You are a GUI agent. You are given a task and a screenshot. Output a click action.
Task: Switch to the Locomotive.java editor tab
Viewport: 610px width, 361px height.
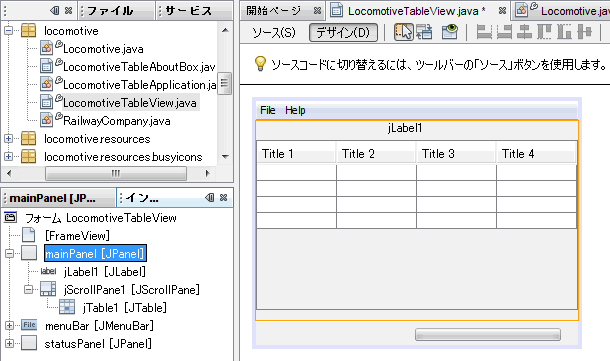click(562, 11)
